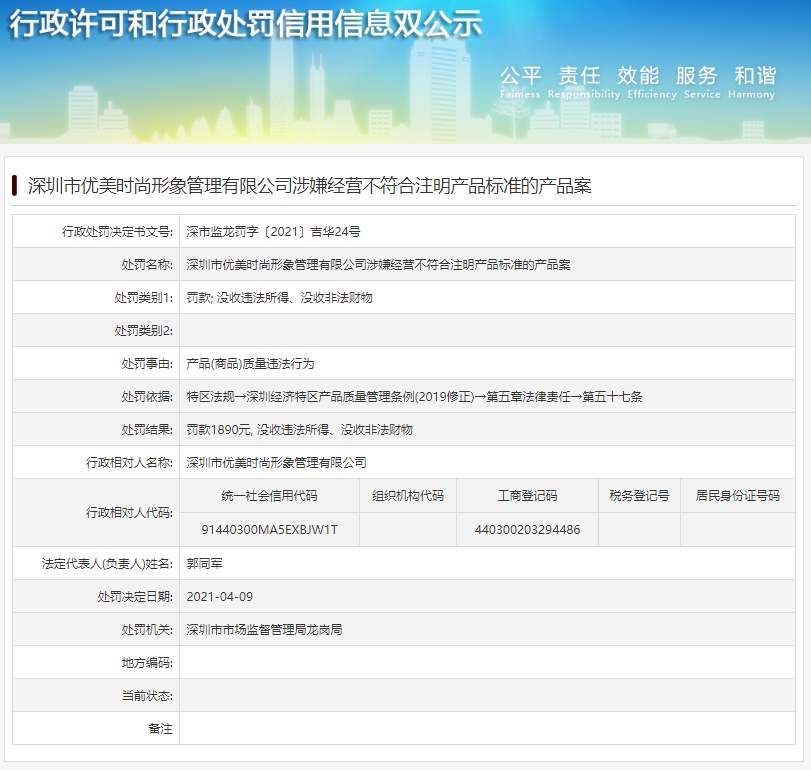Select company name in 行政相对人名称 row
Viewport: 811px width, 770px height.
coord(276,462)
